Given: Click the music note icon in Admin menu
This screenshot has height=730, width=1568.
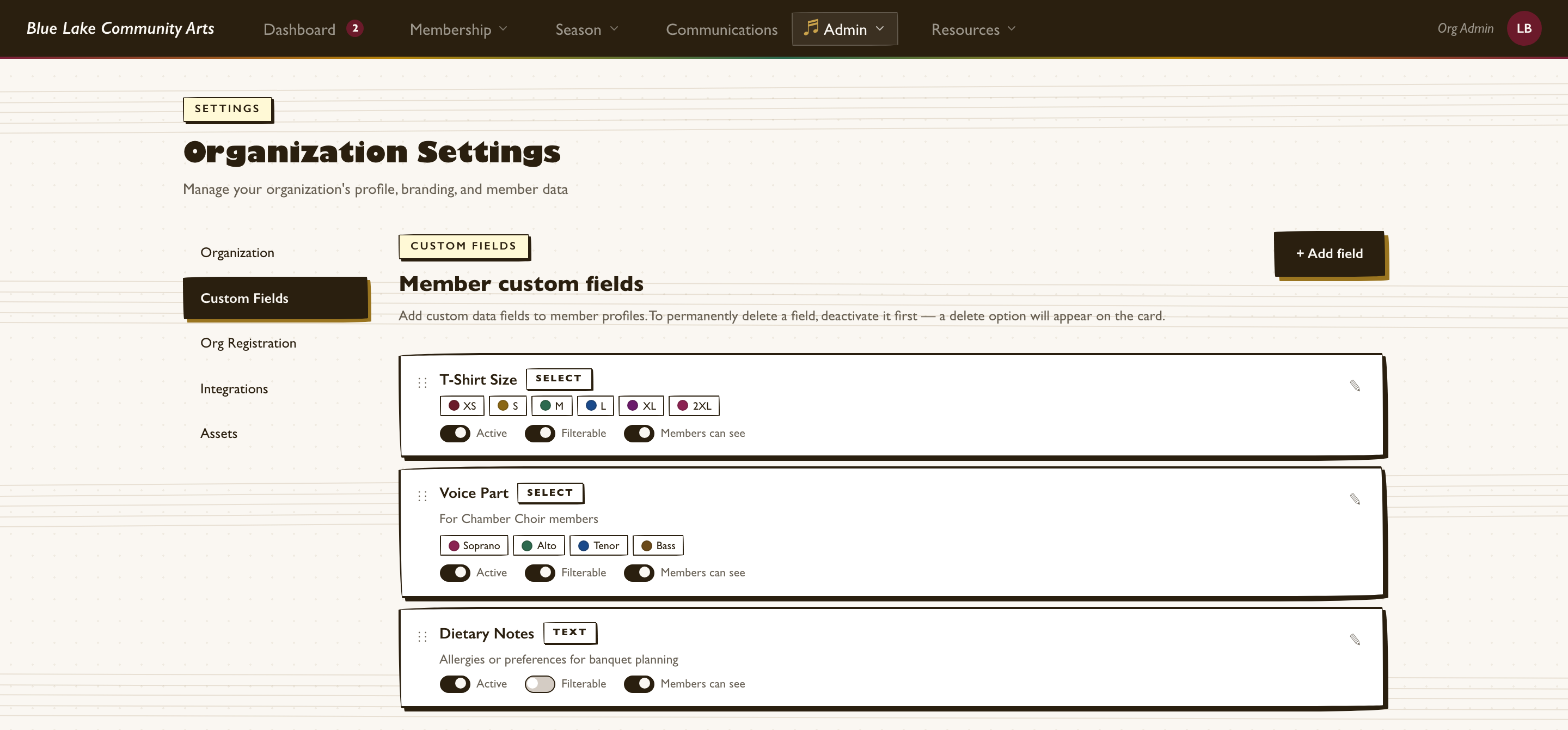Looking at the screenshot, I should point(810,28).
